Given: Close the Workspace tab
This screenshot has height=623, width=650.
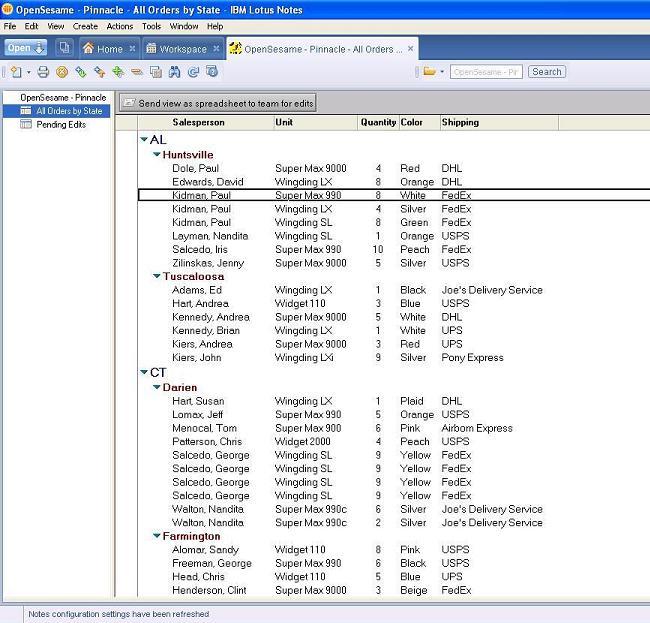Looking at the screenshot, I should (215, 48).
